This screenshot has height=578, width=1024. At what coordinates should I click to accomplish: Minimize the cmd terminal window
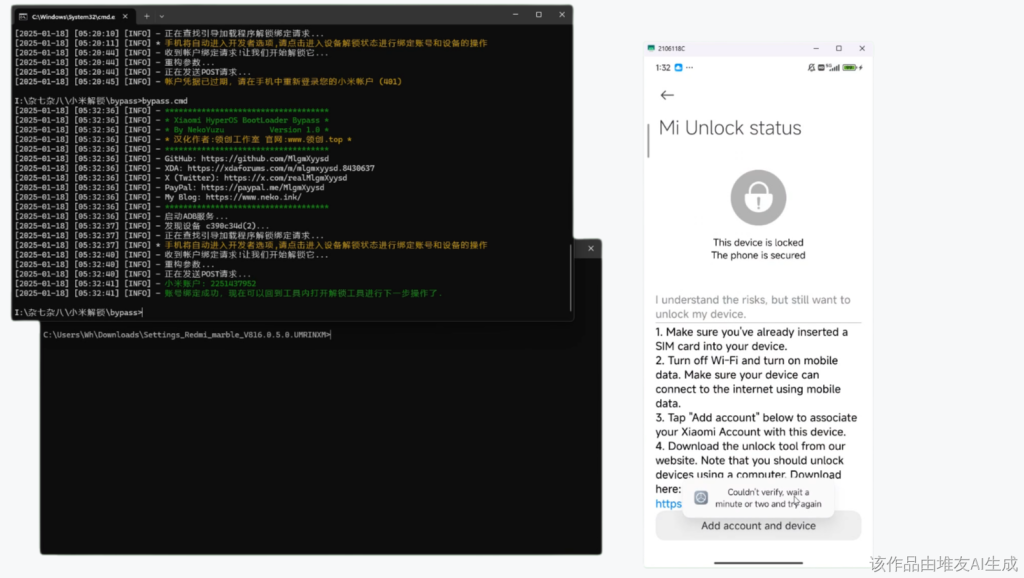(515, 15)
